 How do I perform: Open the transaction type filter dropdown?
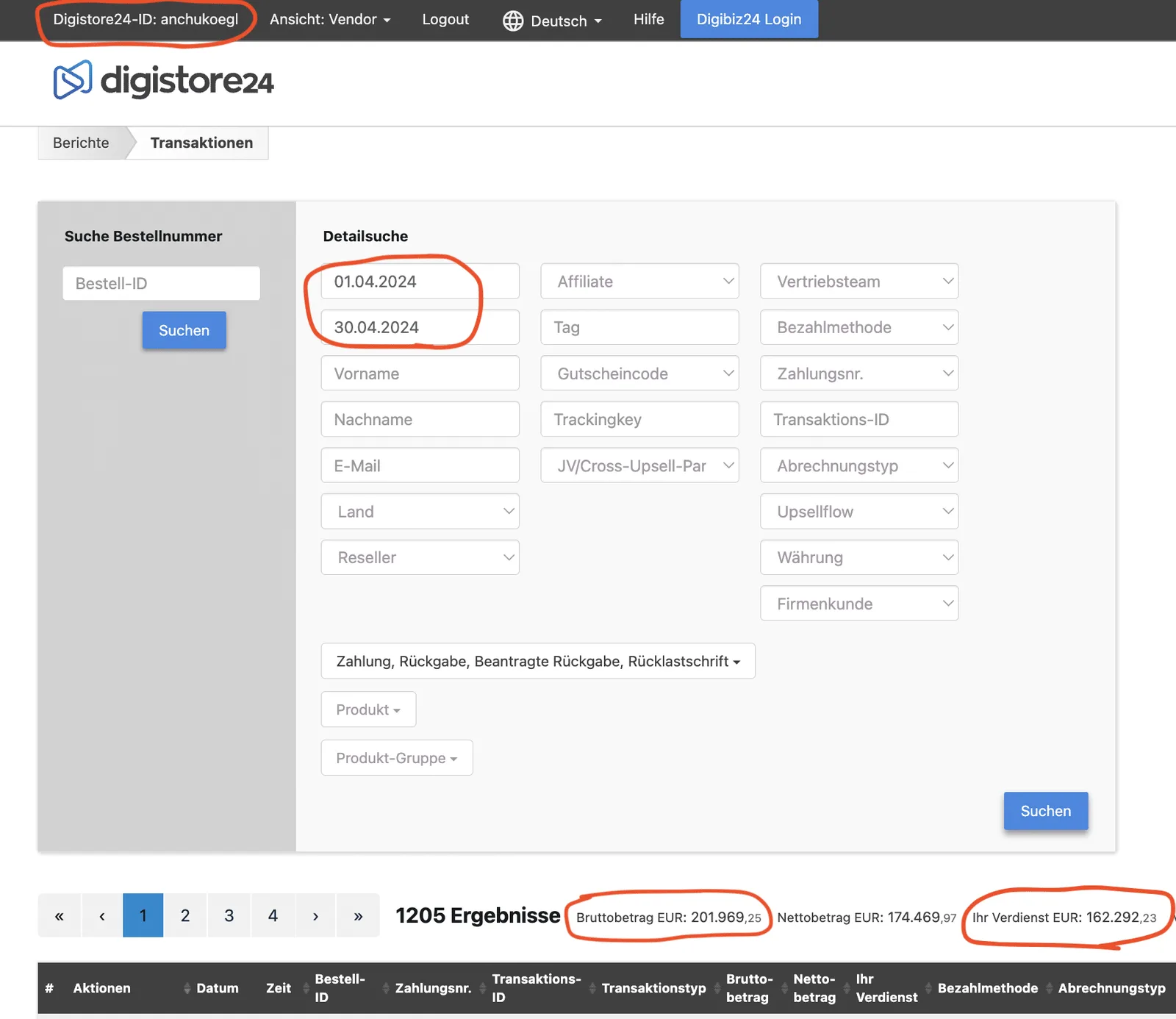tap(538, 661)
